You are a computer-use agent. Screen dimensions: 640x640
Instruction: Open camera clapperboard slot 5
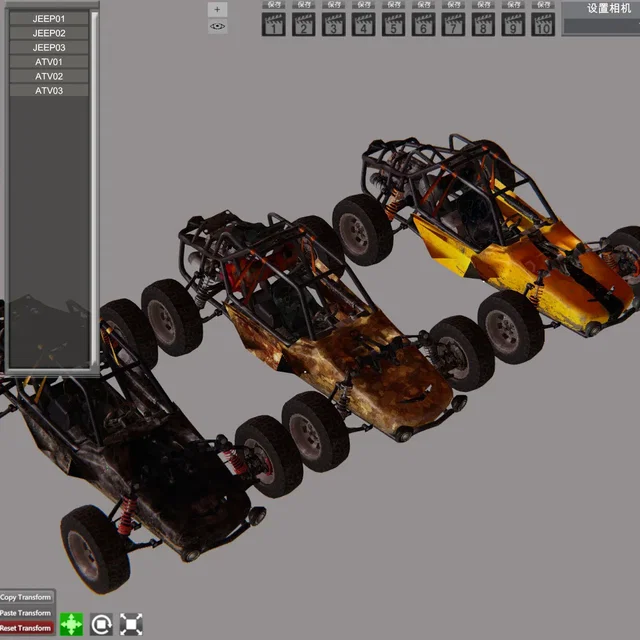click(x=393, y=24)
